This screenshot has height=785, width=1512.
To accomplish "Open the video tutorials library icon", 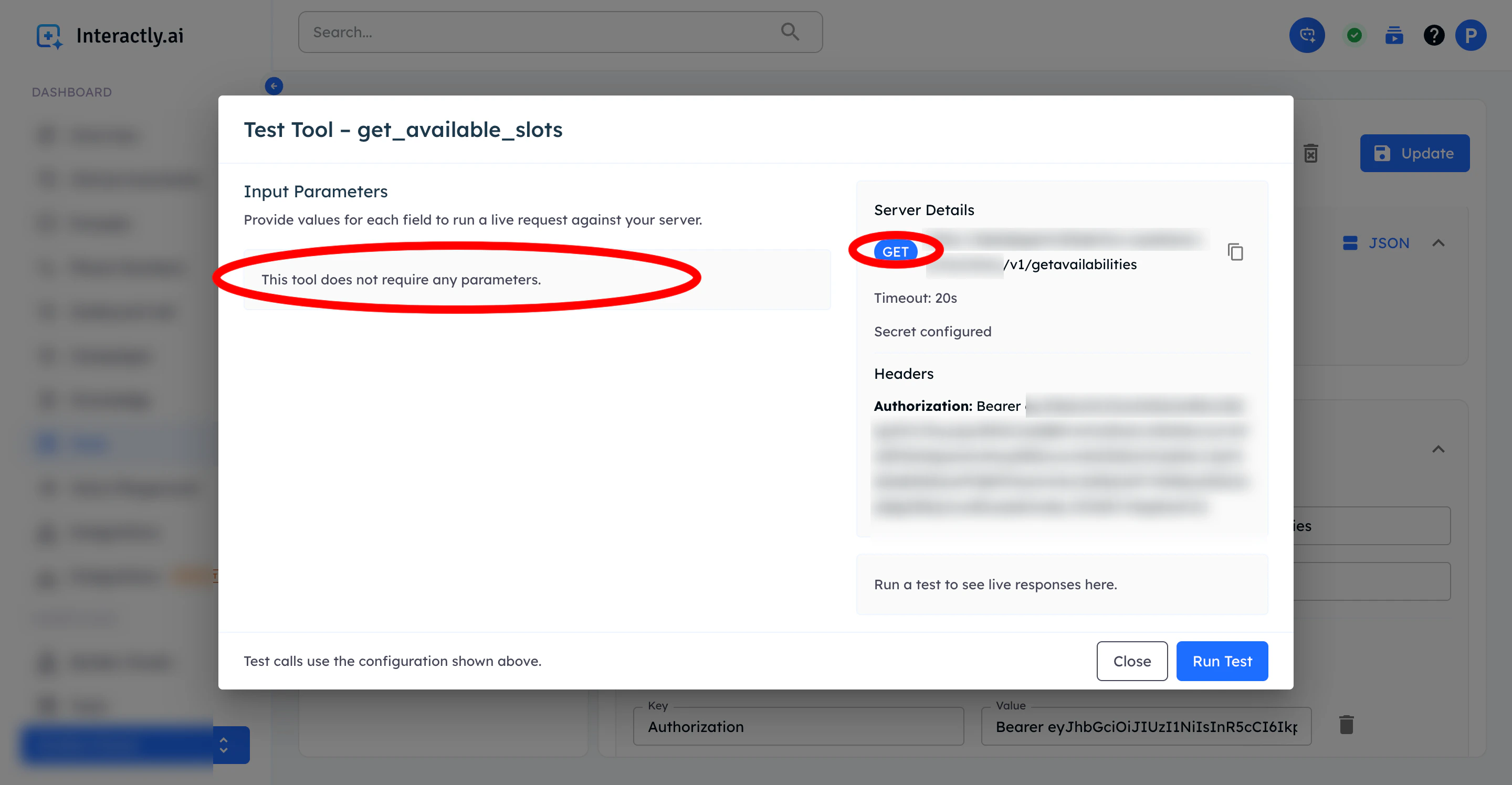I will tap(1394, 35).
